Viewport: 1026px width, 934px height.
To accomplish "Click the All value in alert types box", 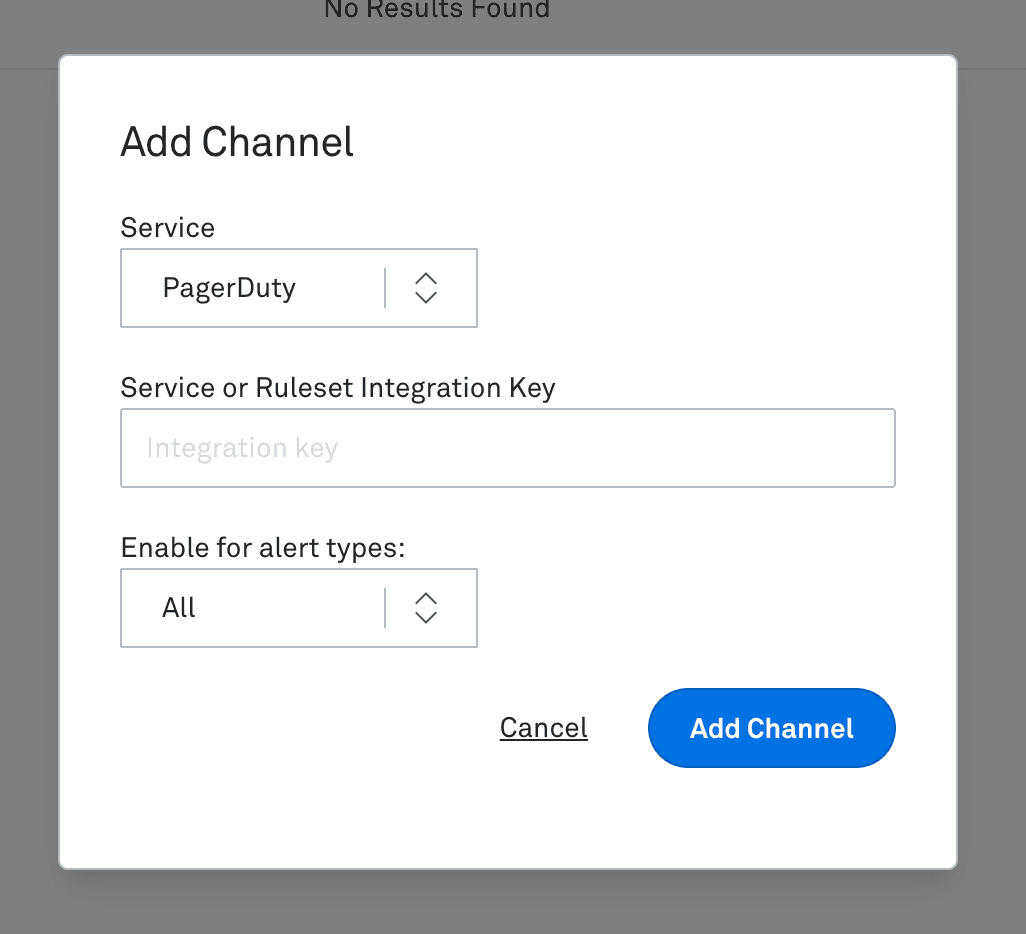I will [179, 608].
